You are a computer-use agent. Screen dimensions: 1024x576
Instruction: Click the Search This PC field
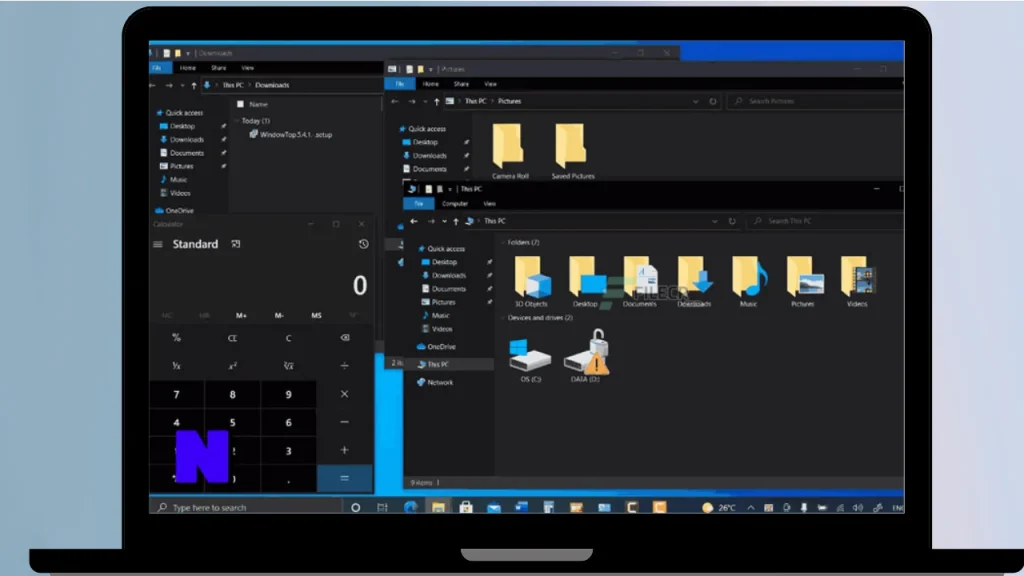827,221
